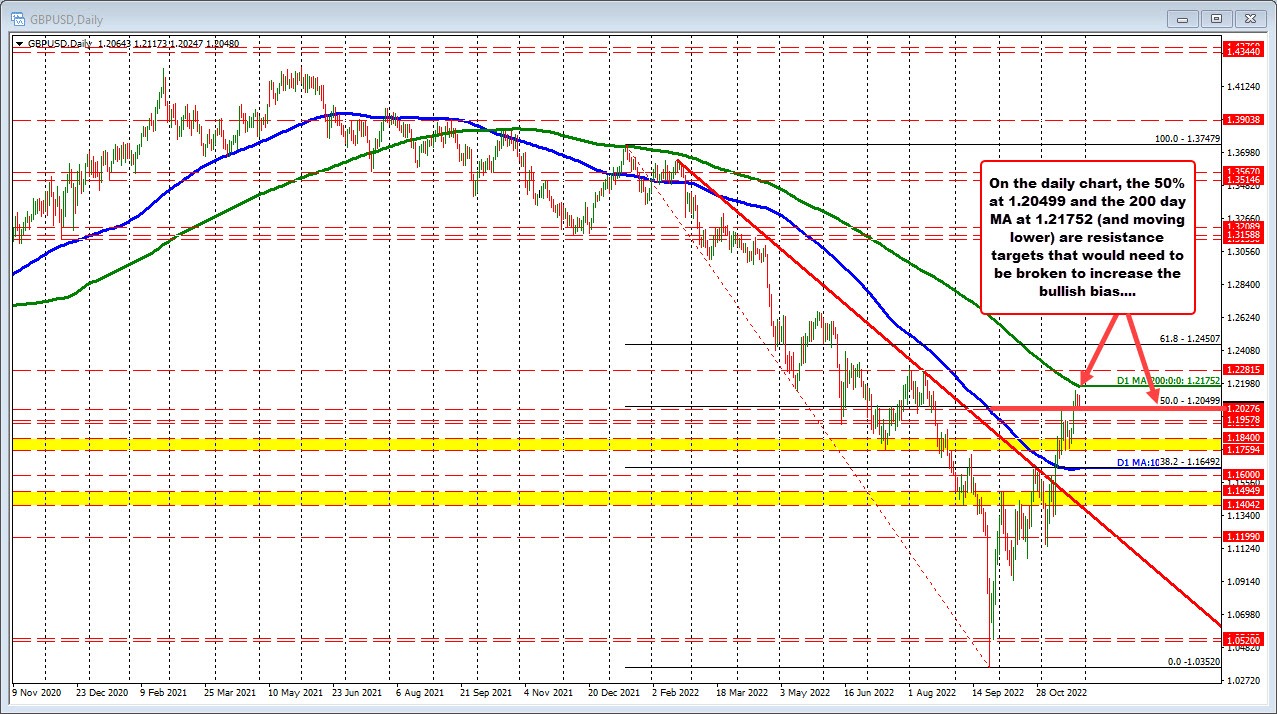
Task: Click the red 1.31588 price tag
Action: coord(1243,234)
